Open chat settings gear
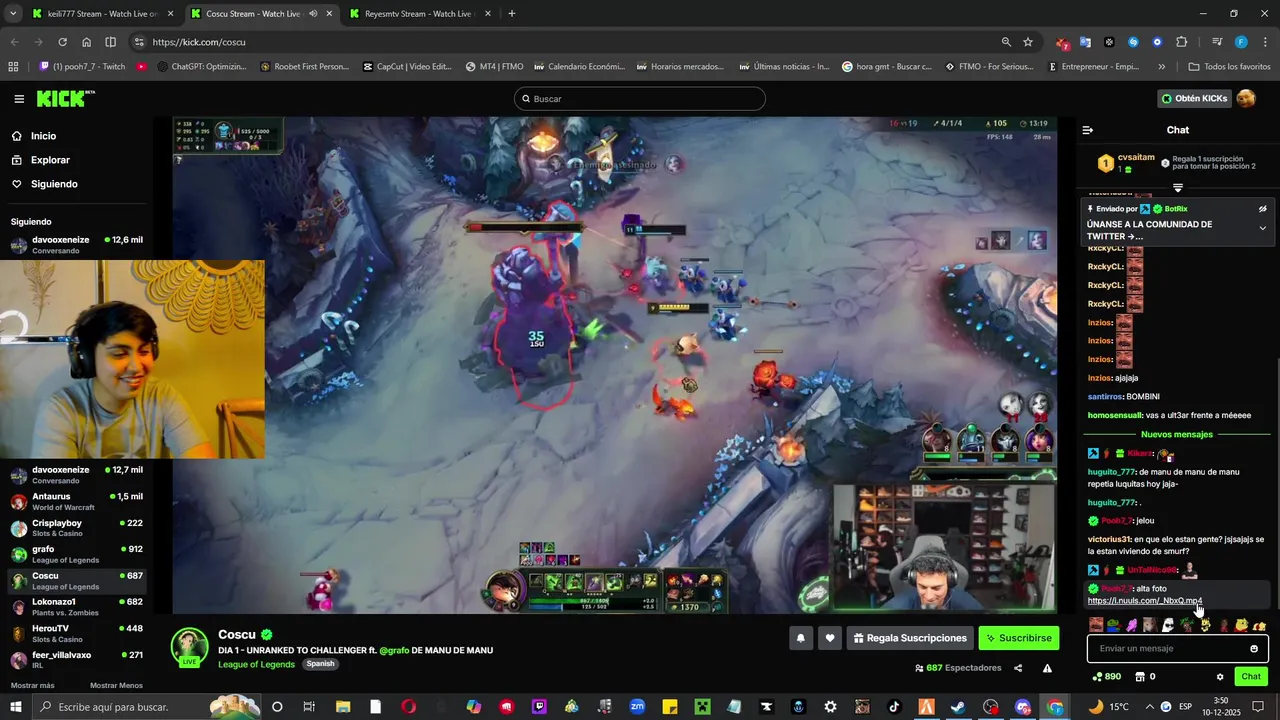 coord(1220,677)
